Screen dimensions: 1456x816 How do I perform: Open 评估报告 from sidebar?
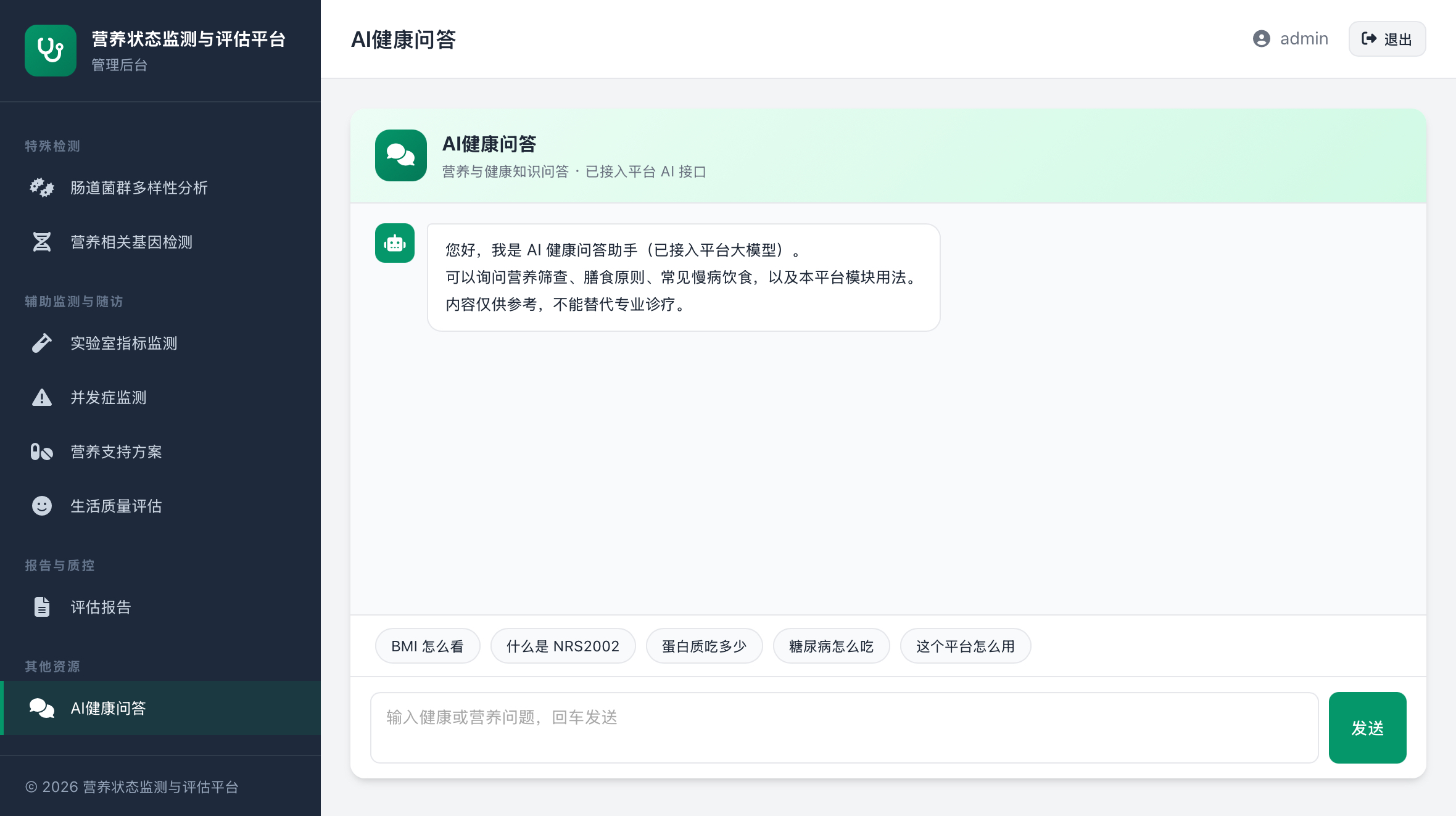[x=160, y=607]
